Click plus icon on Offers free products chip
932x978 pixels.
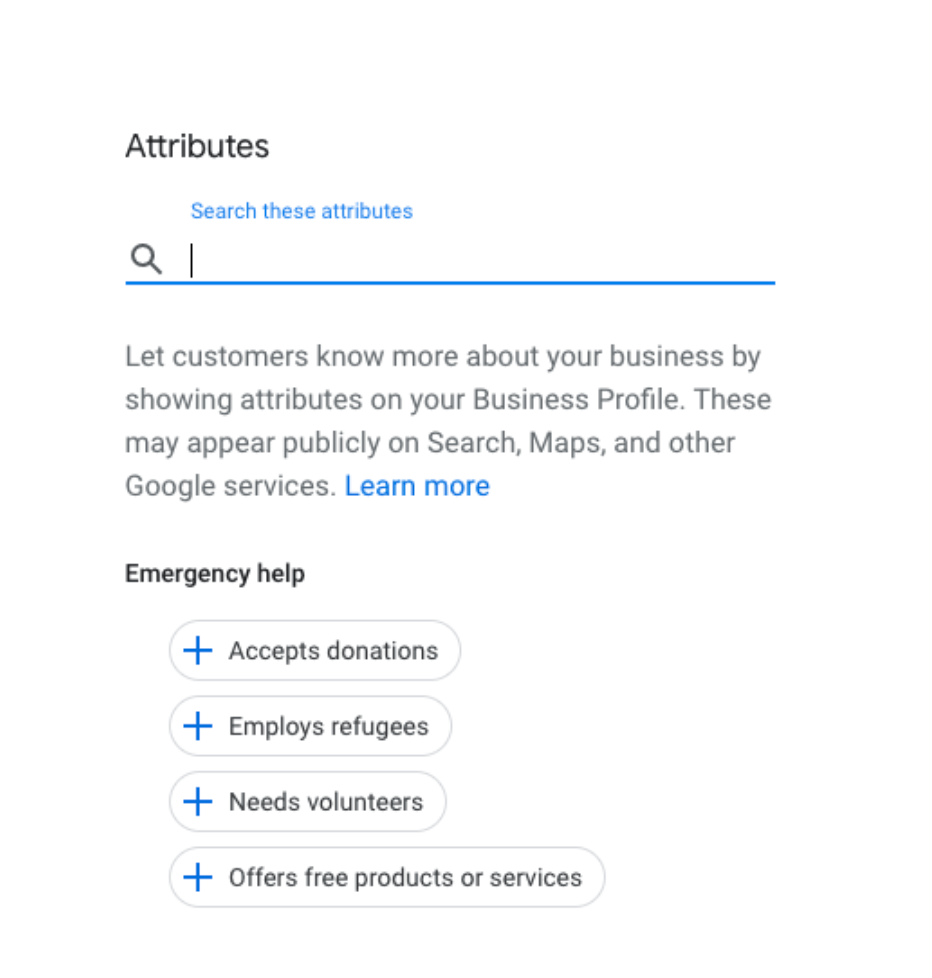pos(198,877)
